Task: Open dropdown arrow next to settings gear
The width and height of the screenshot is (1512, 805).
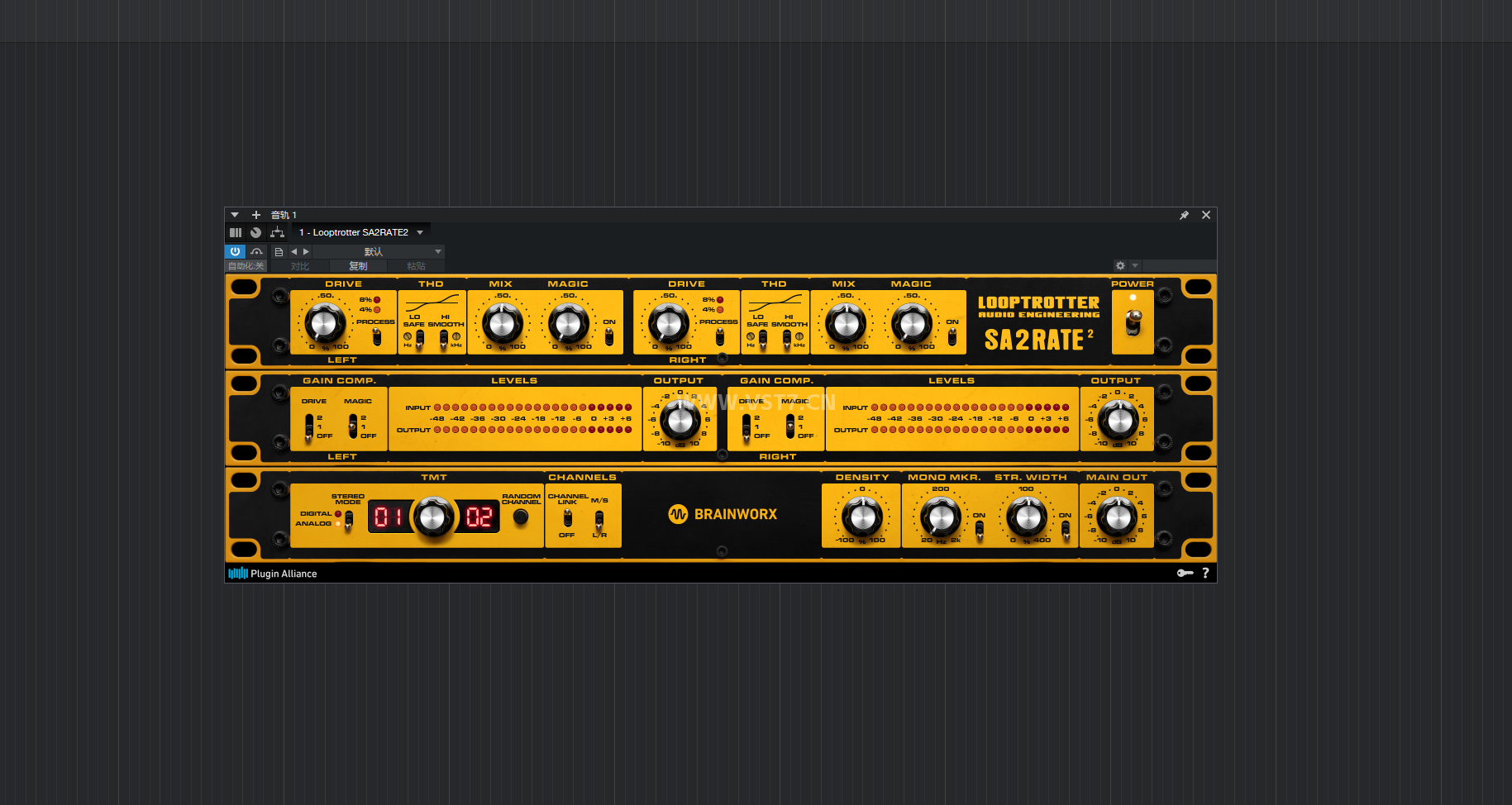Action: [x=1135, y=265]
